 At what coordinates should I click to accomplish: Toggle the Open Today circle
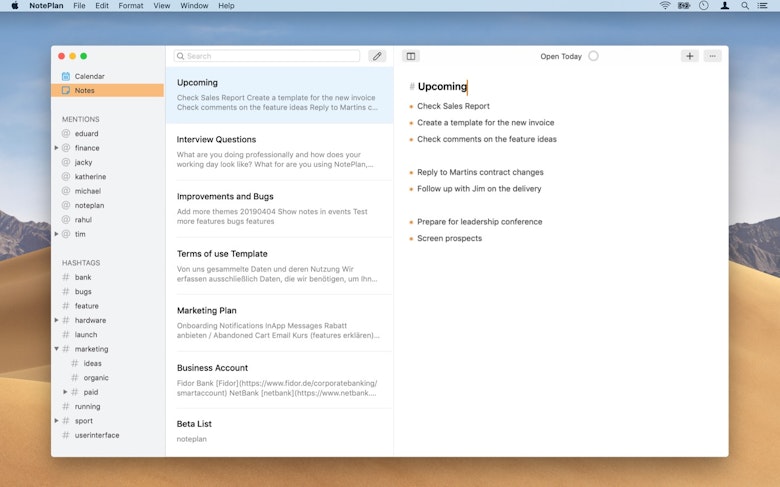[593, 56]
